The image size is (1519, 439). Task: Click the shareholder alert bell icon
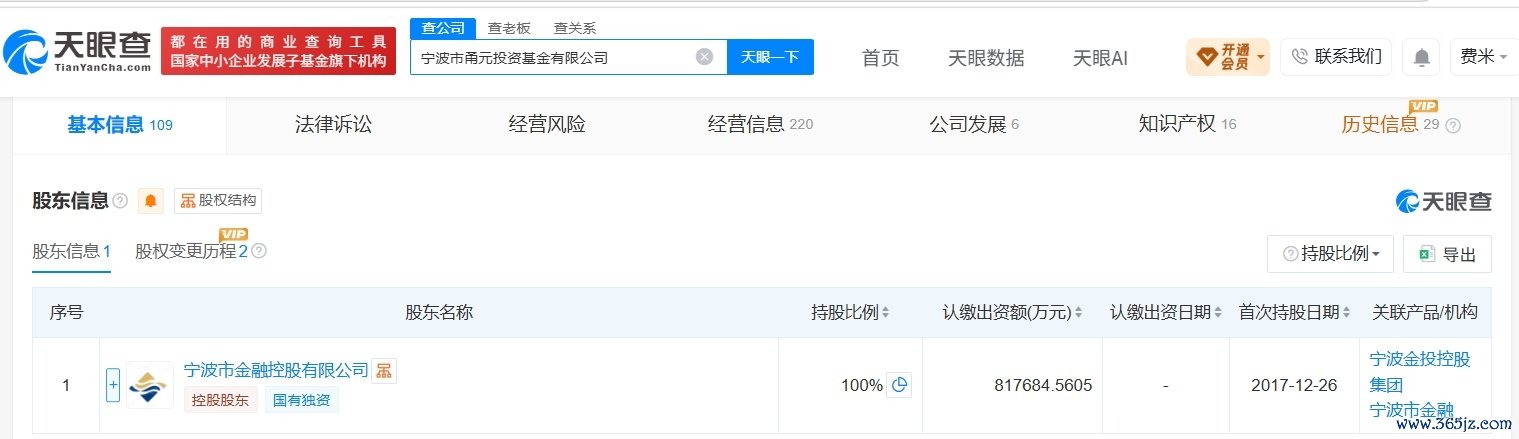point(150,201)
